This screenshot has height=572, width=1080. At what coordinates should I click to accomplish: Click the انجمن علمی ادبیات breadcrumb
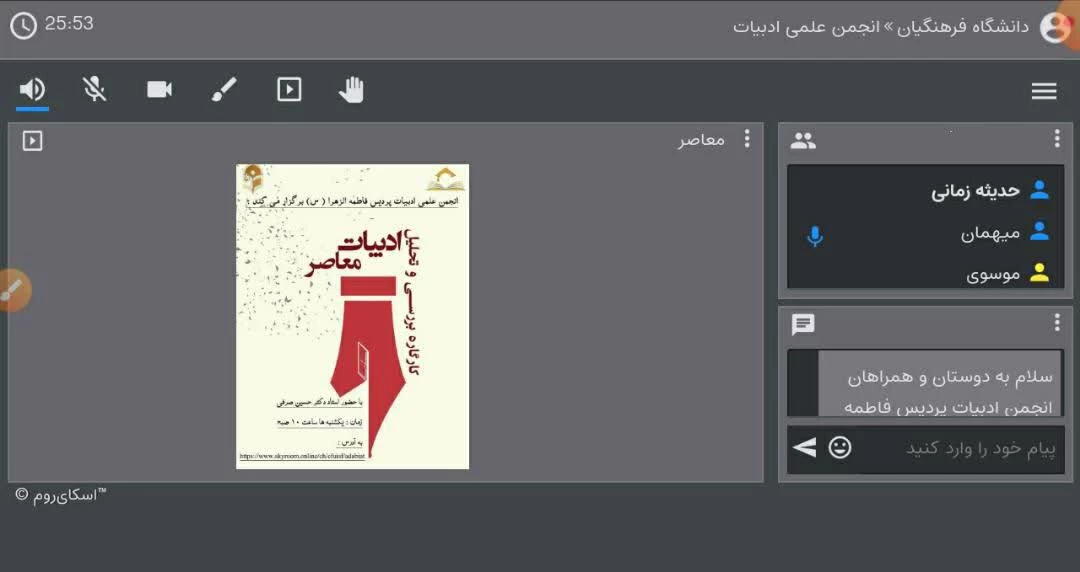(806, 27)
